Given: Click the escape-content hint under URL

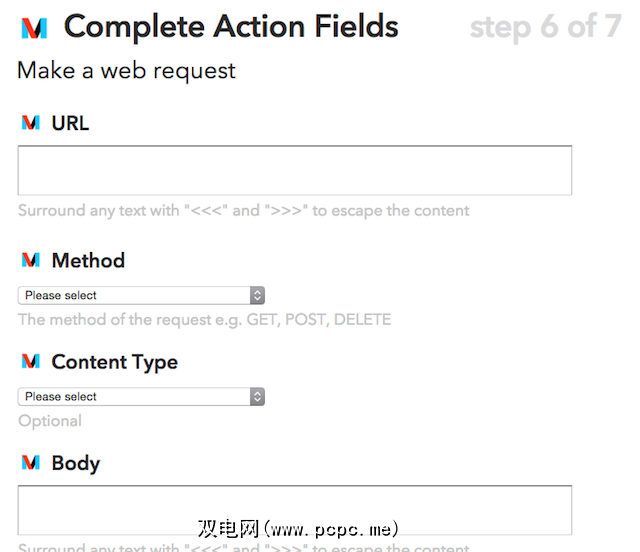Looking at the screenshot, I should [x=243, y=211].
